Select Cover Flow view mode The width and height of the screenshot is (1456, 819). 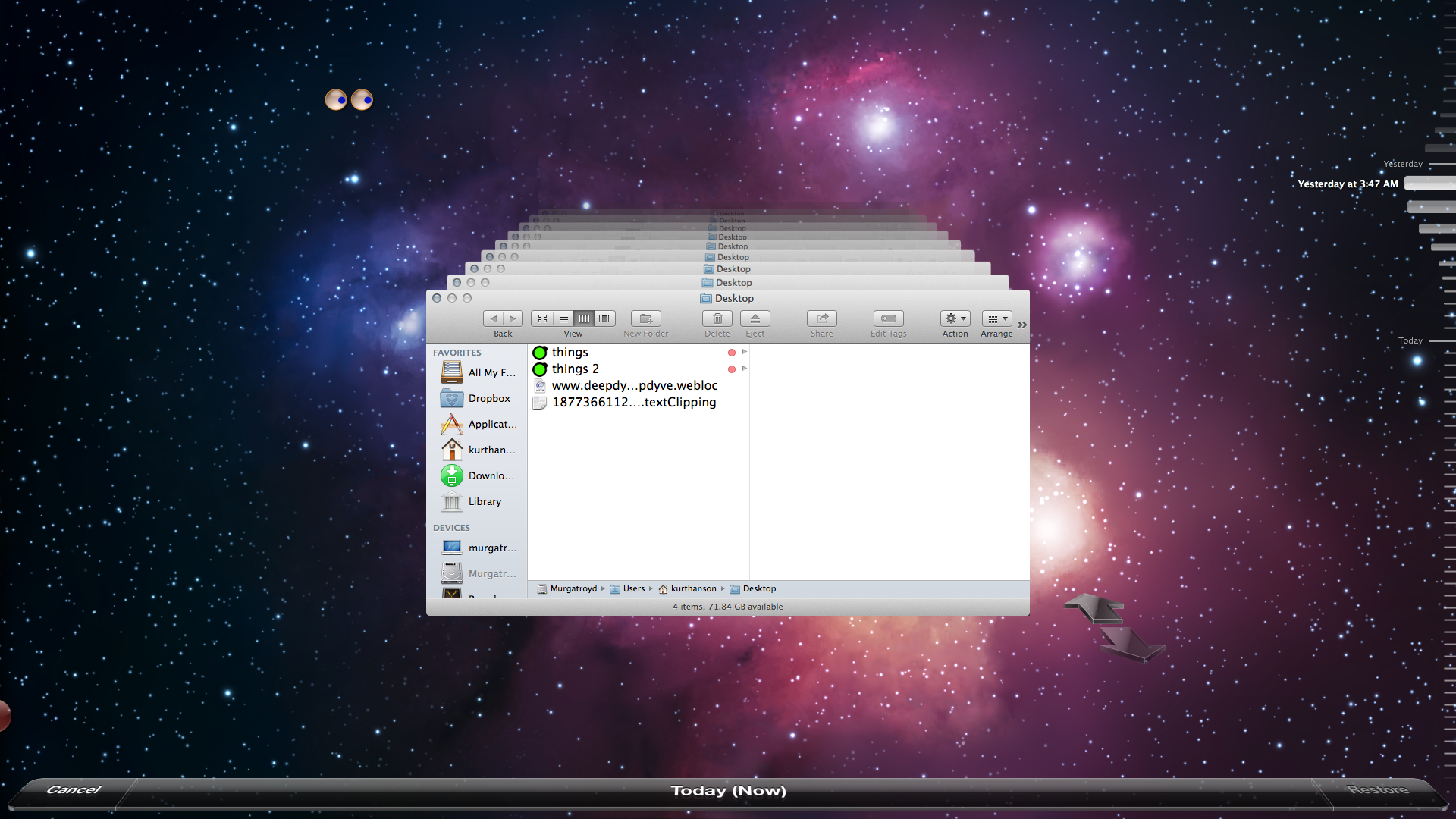(604, 318)
